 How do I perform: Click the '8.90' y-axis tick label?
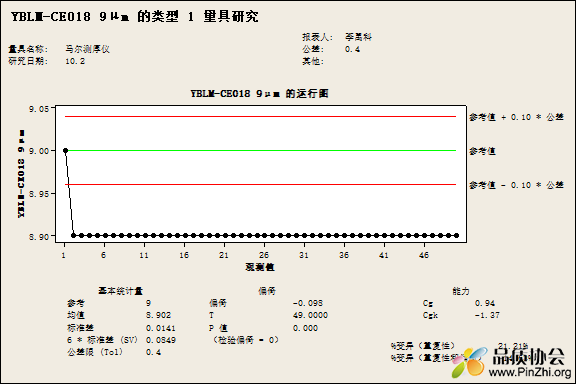click(39, 237)
